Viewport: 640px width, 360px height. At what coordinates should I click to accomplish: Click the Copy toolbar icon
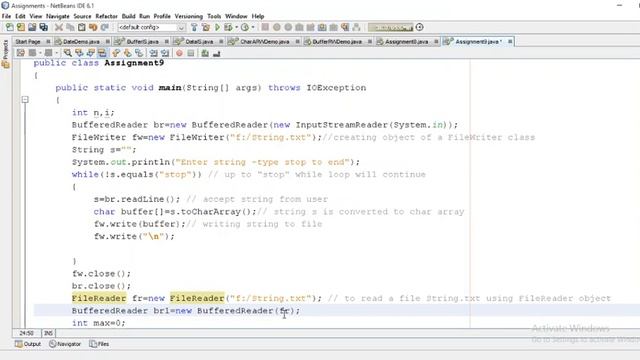pos(70,27)
